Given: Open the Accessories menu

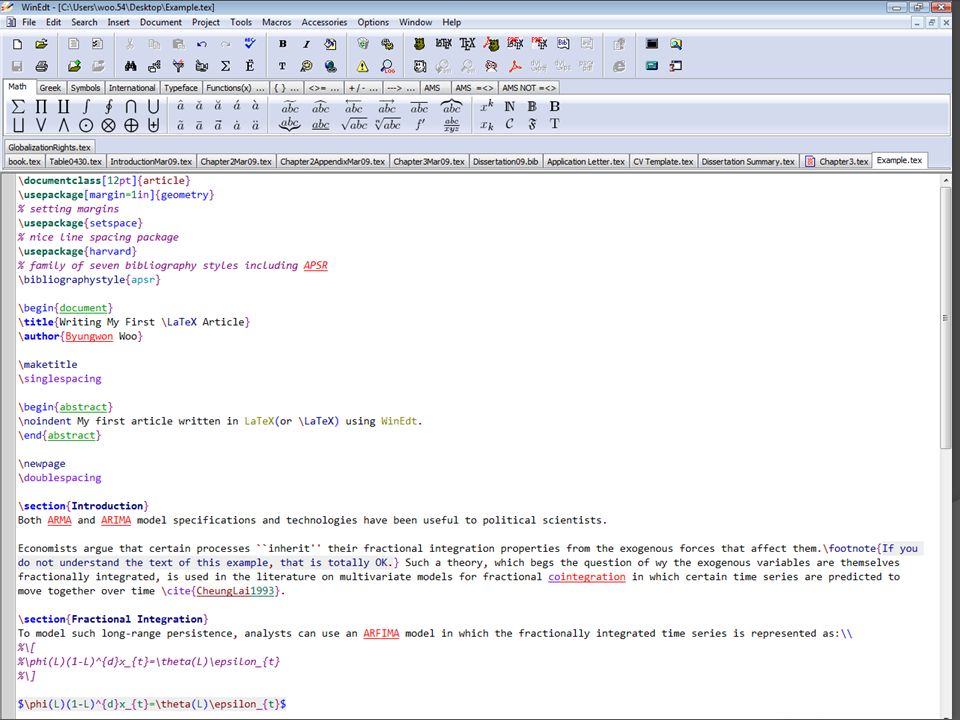Looking at the screenshot, I should pyautogui.click(x=324, y=22).
